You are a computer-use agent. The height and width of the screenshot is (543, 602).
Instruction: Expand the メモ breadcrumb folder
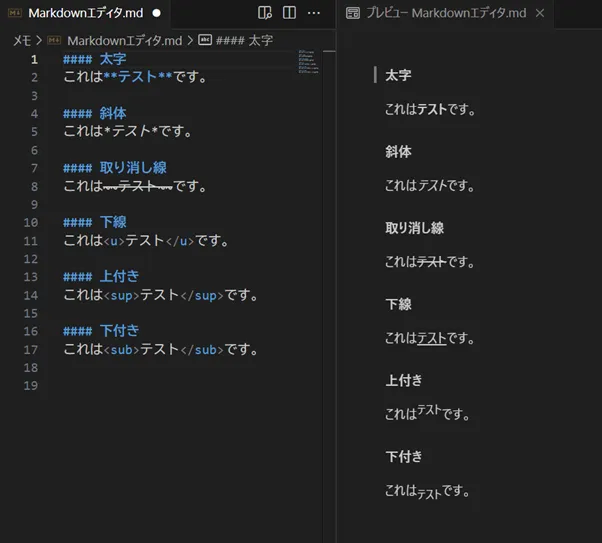pos(21,40)
